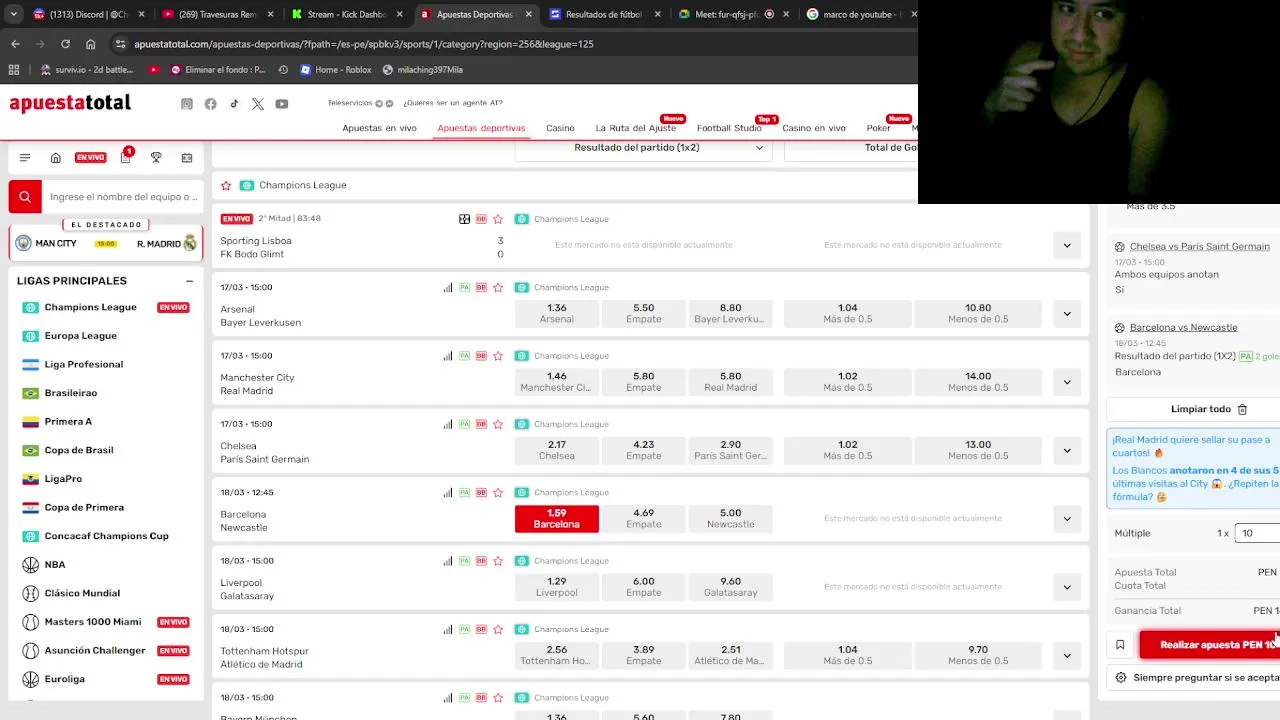Favorite the Champions League header star
Viewport: 1280px width, 720px height.
tap(226, 186)
